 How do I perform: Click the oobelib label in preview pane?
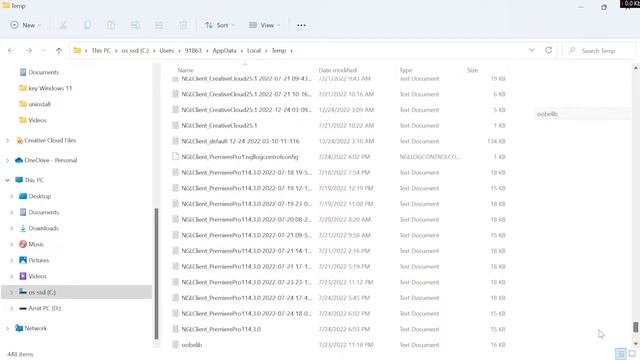point(547,114)
